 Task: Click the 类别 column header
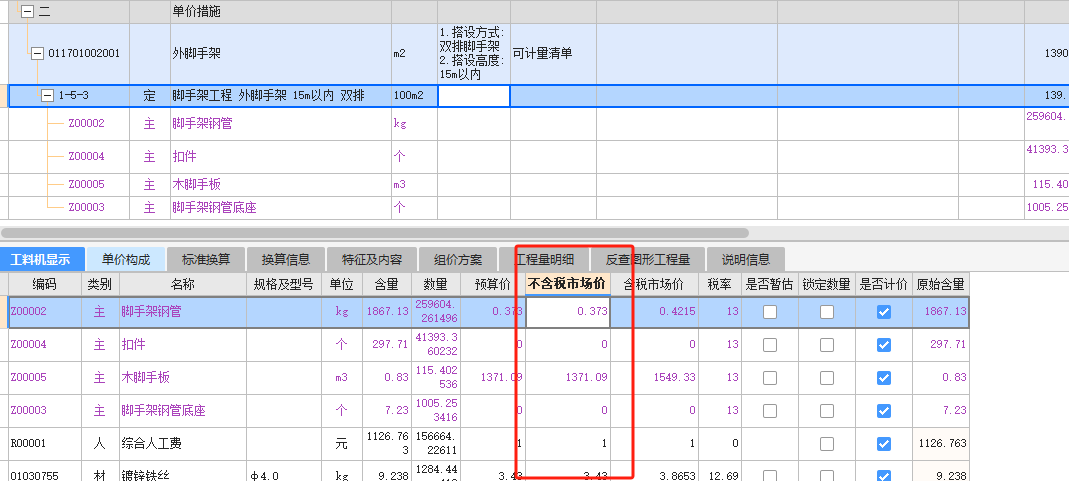tap(100, 284)
